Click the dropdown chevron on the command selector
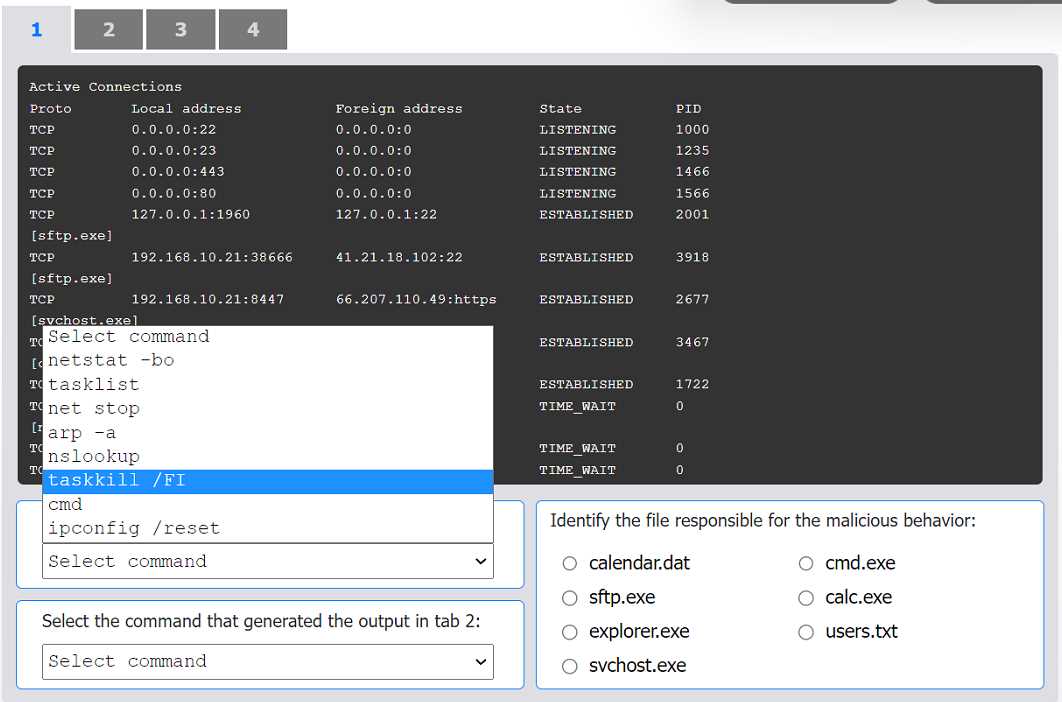Image resolution: width=1062 pixels, height=702 pixels. pyautogui.click(x=480, y=562)
